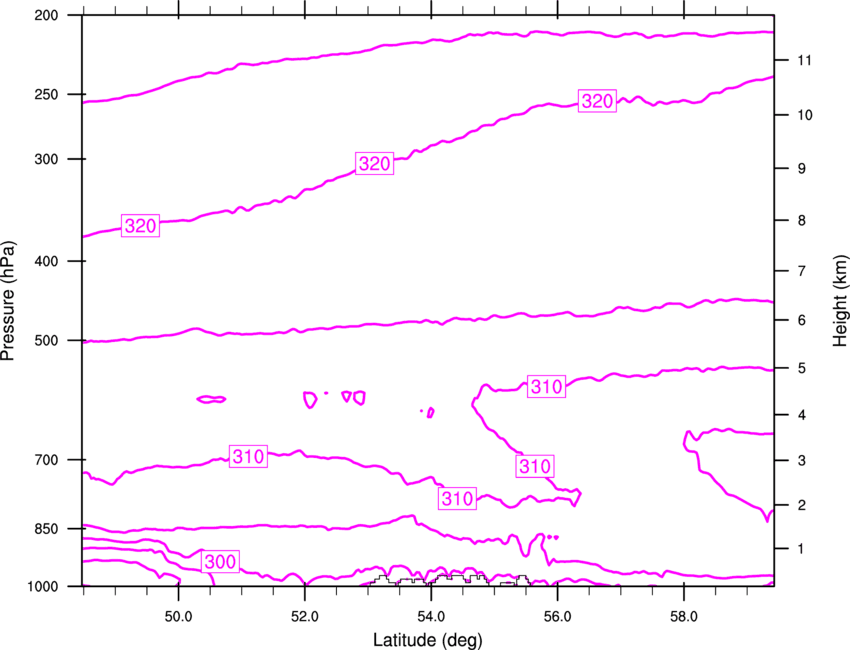
Task: Click the 5 km height tick label
Action: point(801,369)
